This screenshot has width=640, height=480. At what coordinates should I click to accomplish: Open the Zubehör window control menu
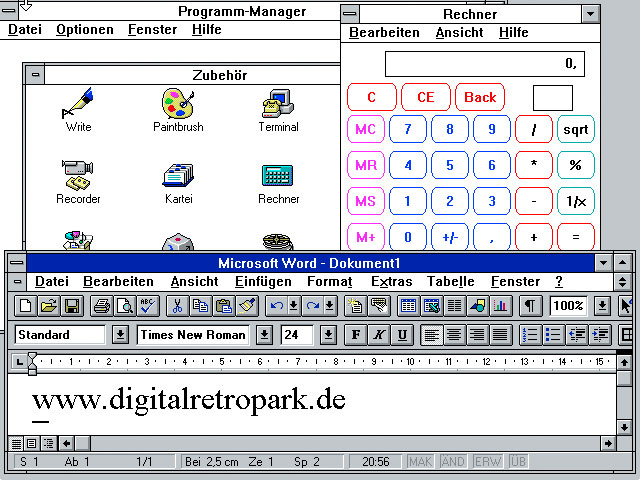(x=35, y=75)
